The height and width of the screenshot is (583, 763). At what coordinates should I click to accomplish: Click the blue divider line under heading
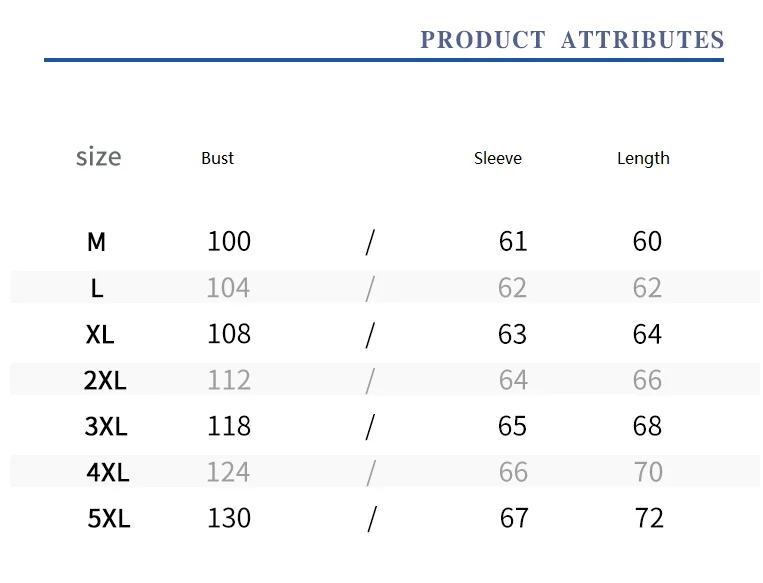384,60
